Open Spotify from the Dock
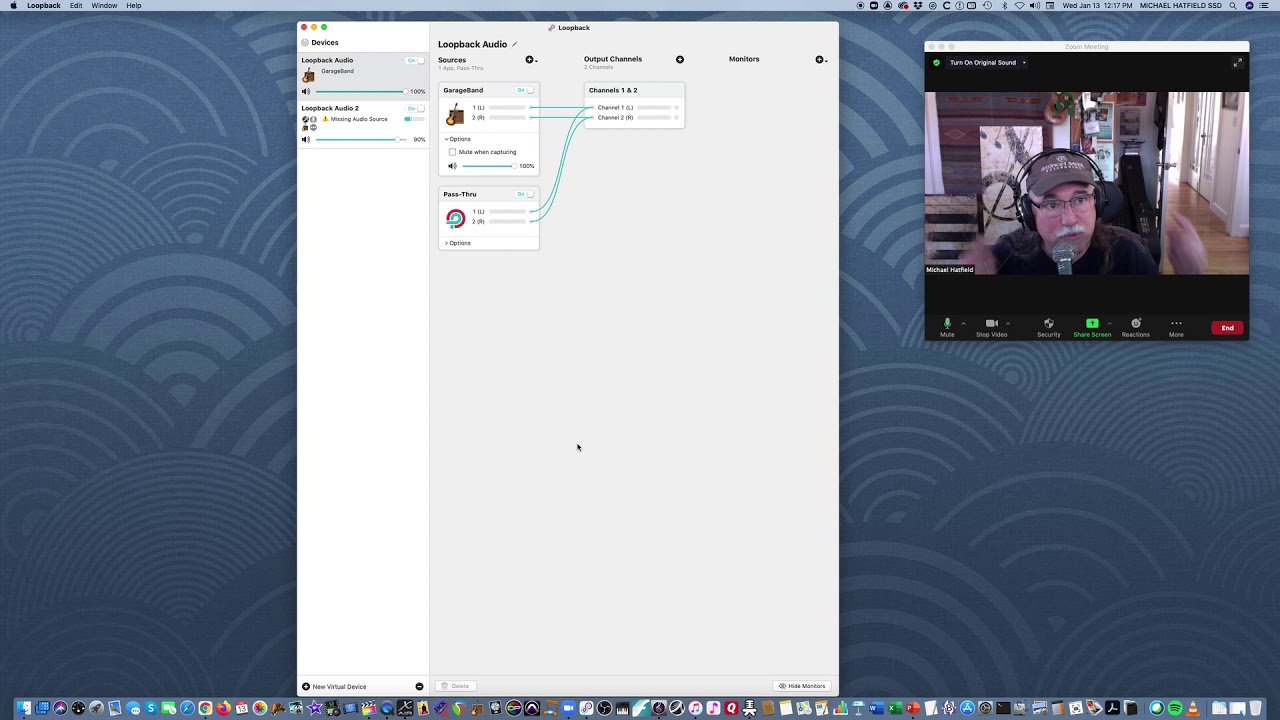 point(1175,708)
